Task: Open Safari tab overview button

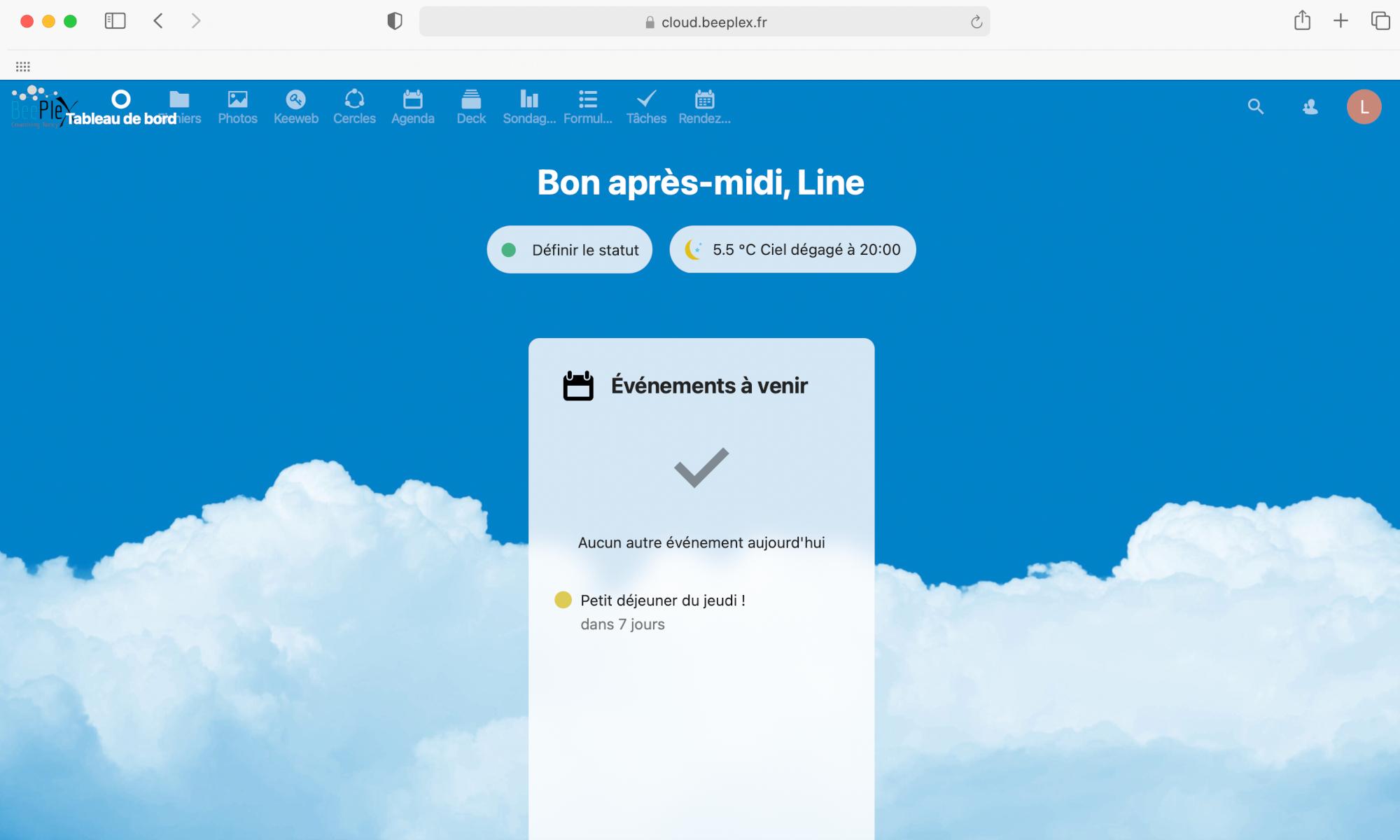Action: 1380,21
